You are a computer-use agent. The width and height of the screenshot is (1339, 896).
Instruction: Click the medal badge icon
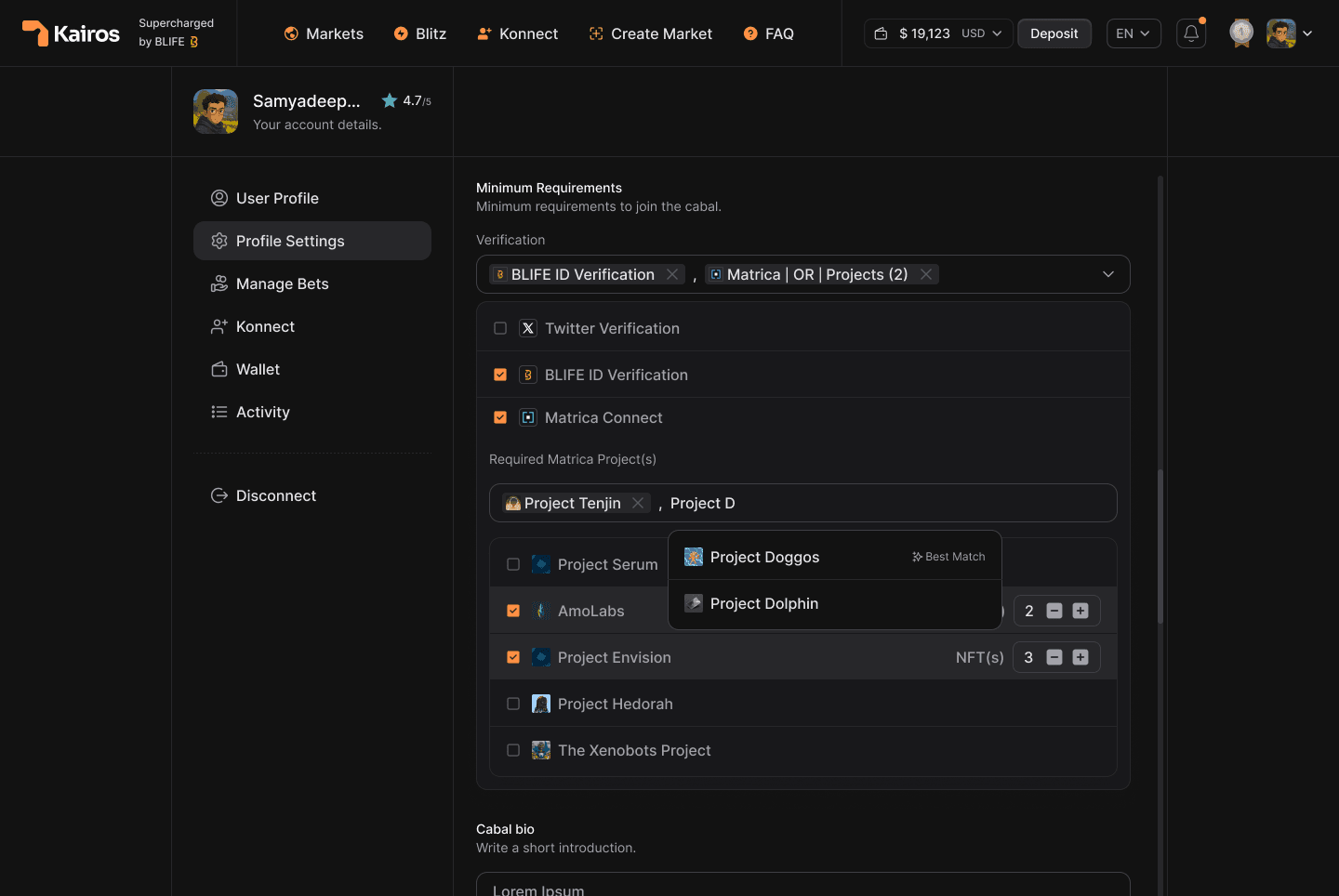click(1241, 33)
